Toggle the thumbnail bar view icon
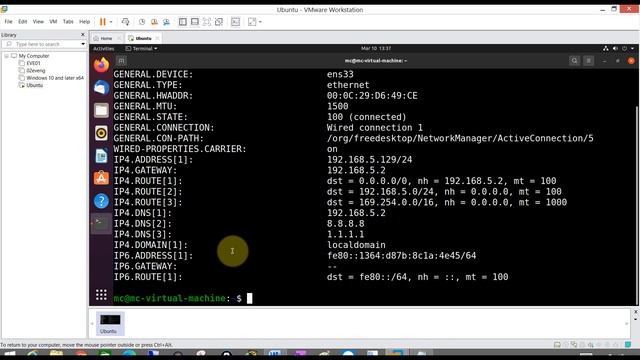This screenshot has height=360, width=640. tap(195, 22)
